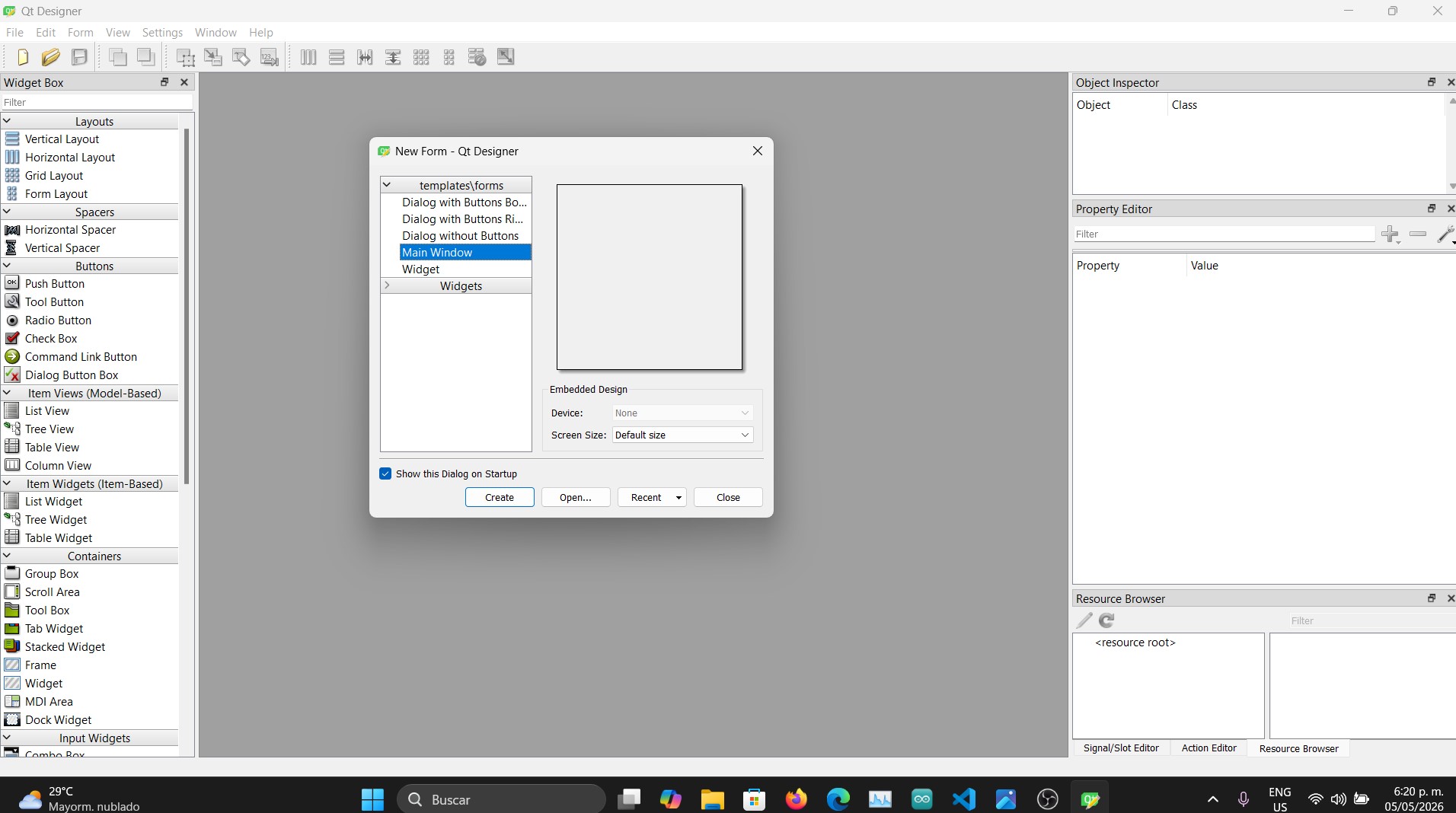The image size is (1456, 813).
Task: Click the Resource Browser filter field
Action: [1371, 621]
